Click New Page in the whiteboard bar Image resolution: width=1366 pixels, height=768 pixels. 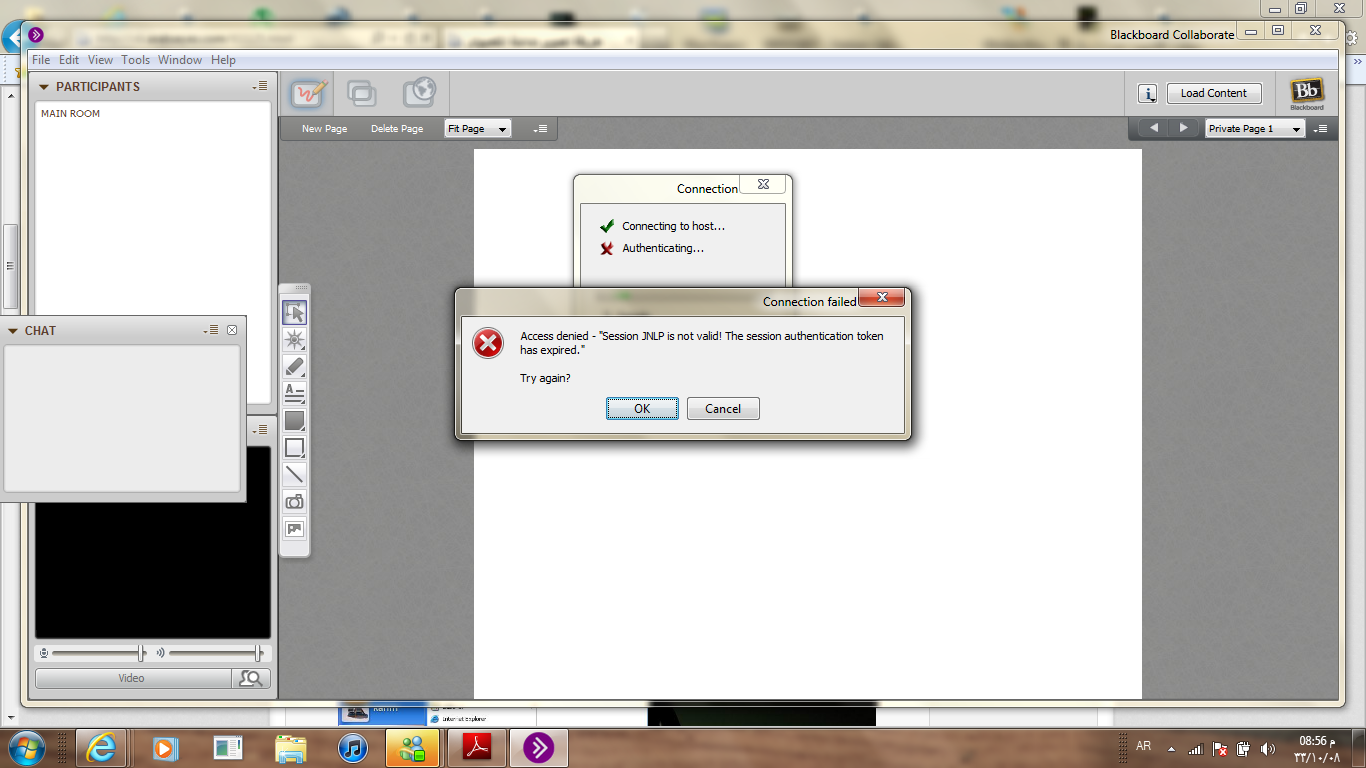(325, 129)
